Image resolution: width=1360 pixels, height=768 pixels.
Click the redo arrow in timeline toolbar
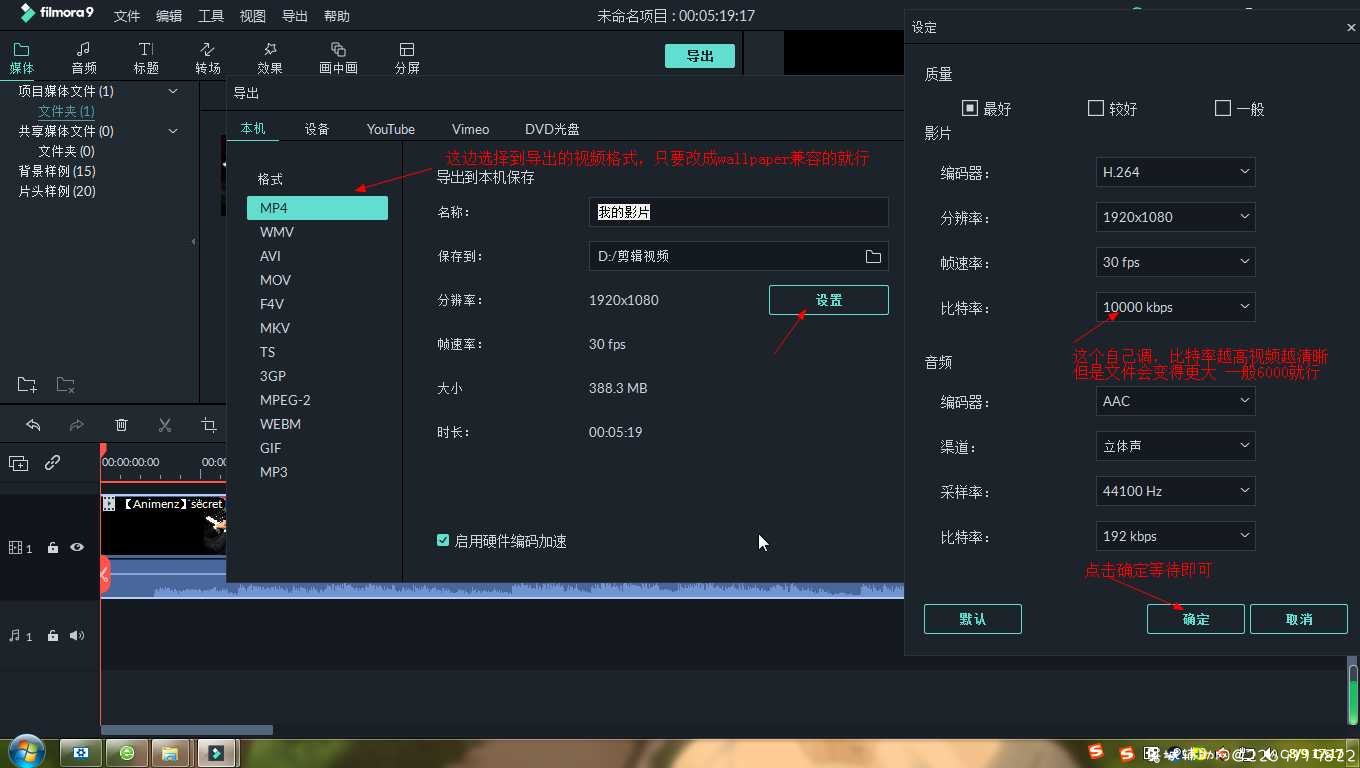77,425
